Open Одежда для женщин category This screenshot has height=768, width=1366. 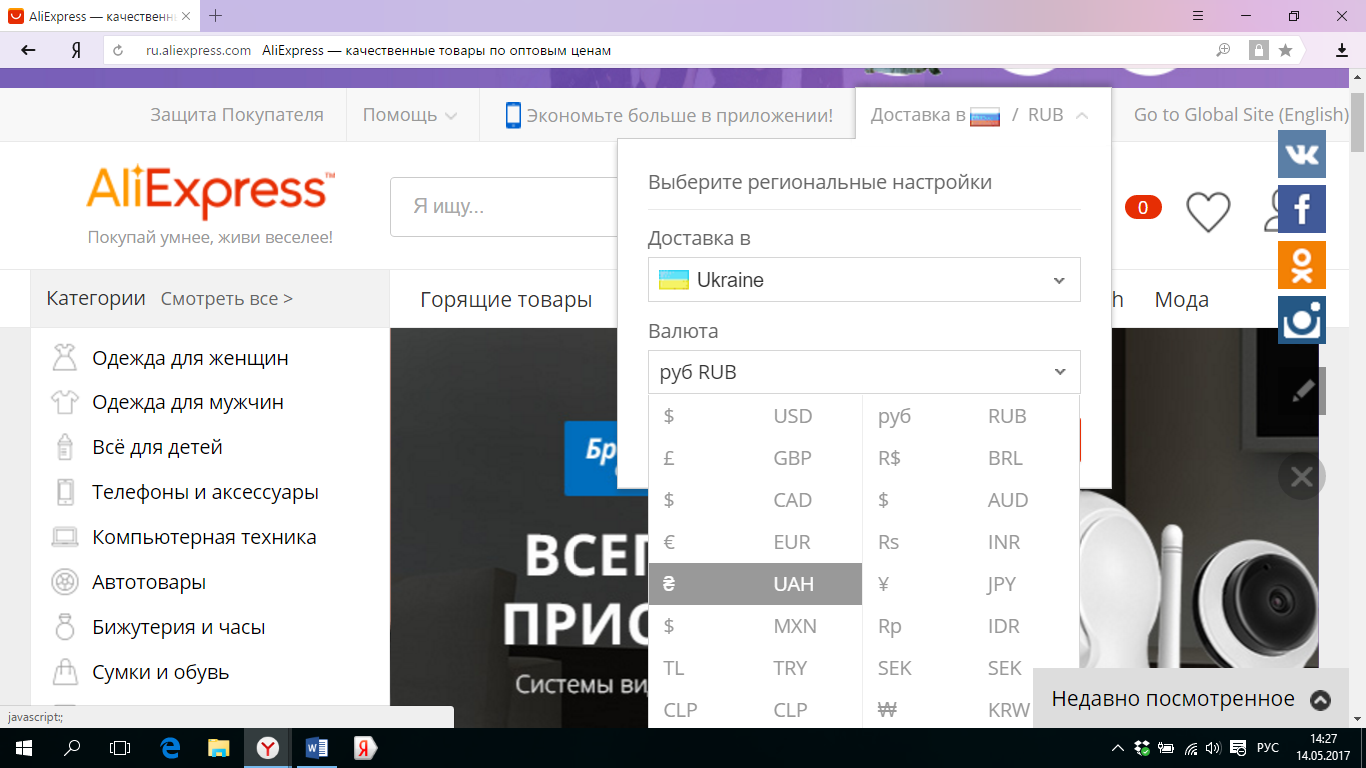[x=190, y=358]
